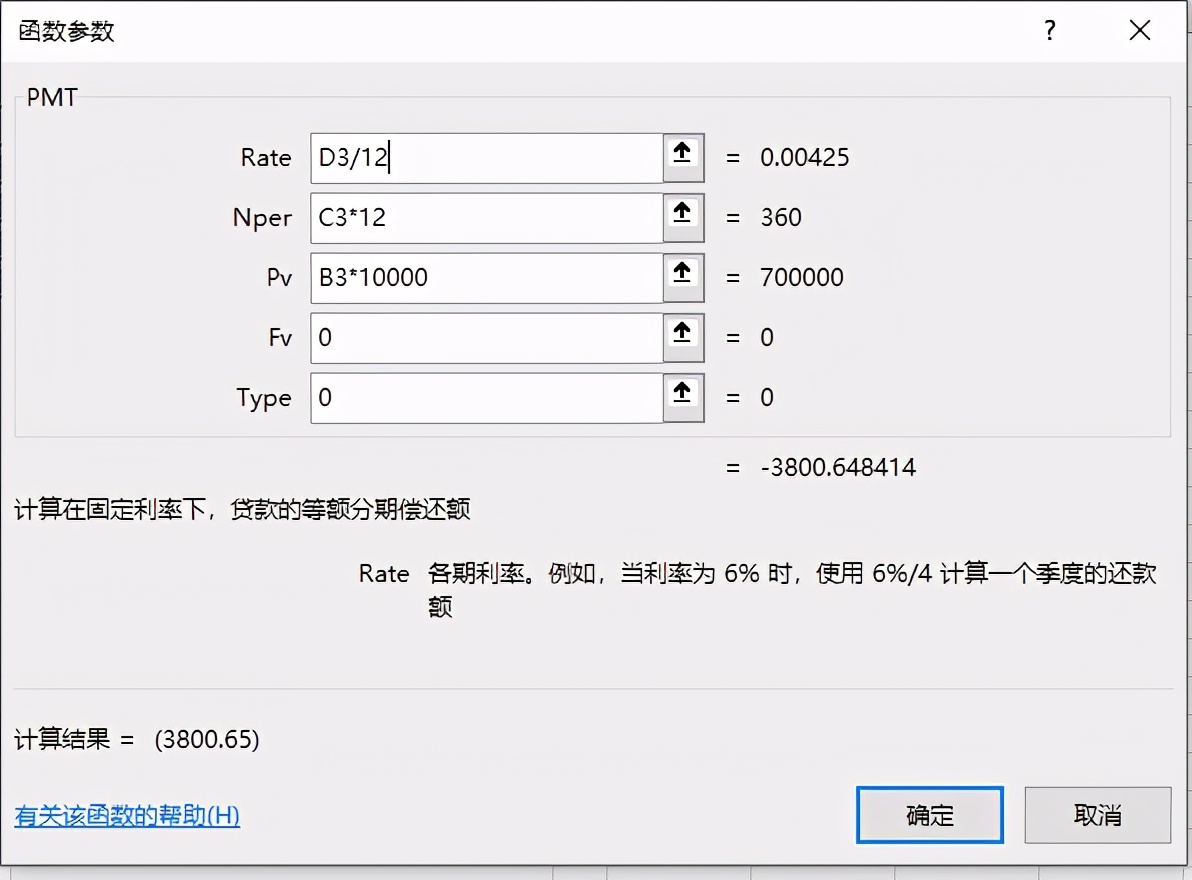Click the PMT function name label
This screenshot has height=880, width=1192.
click(x=52, y=97)
